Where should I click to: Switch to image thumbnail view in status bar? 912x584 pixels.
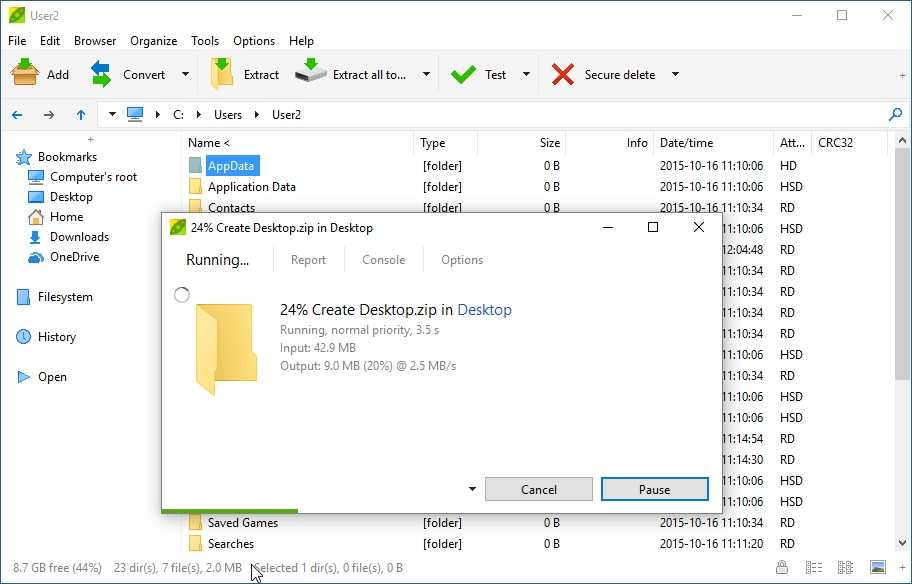pyautogui.click(x=877, y=568)
